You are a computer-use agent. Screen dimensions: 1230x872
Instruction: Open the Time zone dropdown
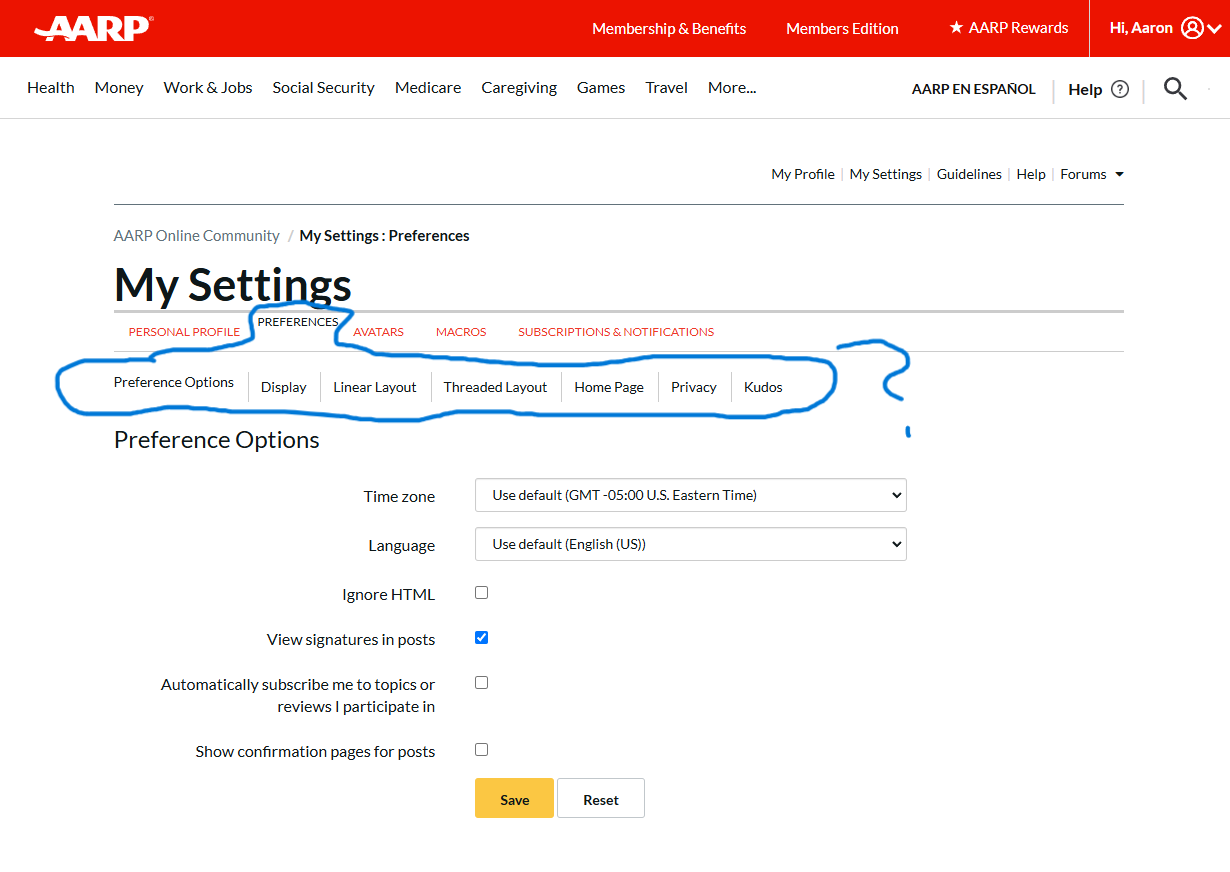[x=690, y=495]
